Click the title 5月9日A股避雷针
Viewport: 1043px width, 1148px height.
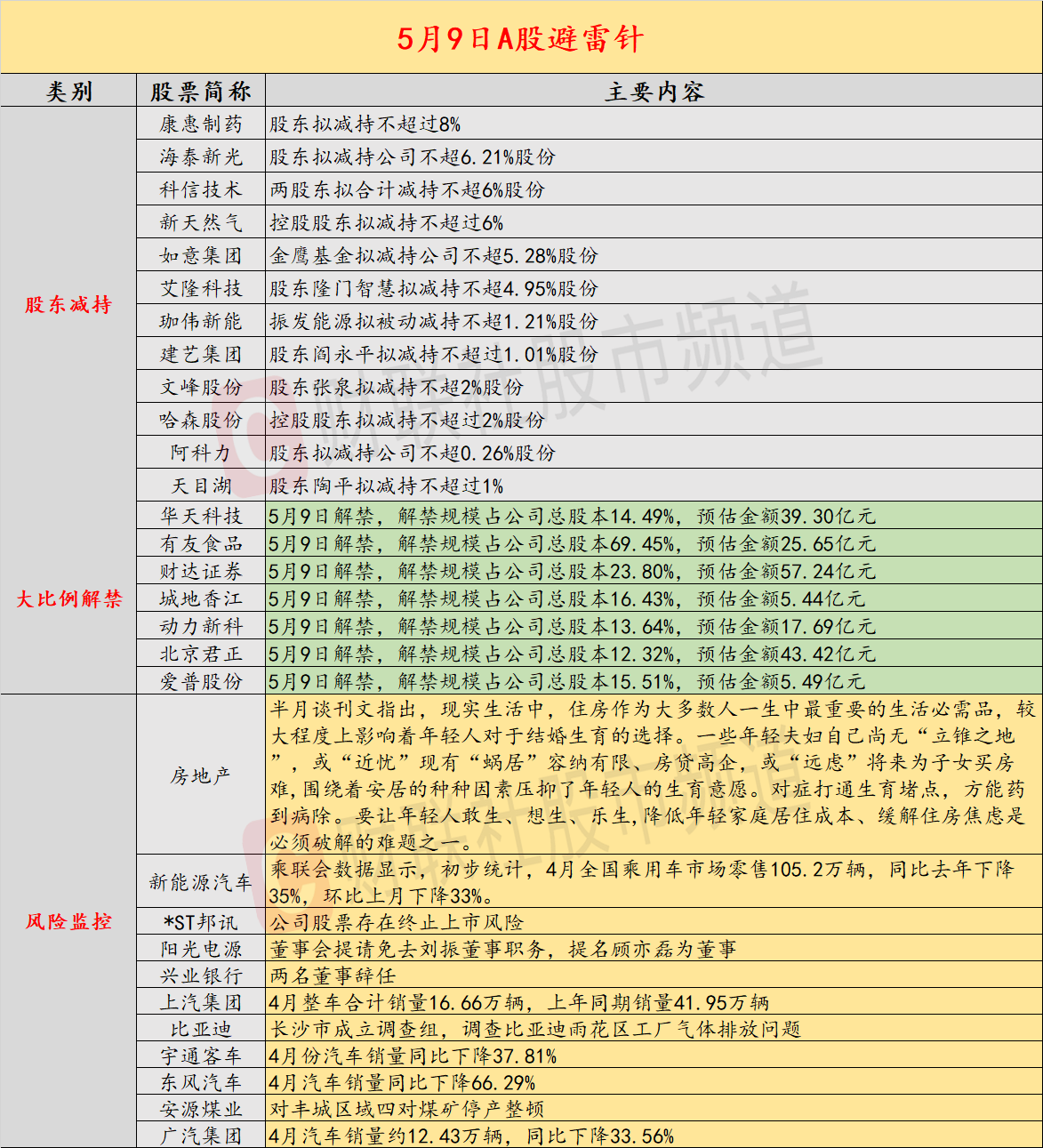[520, 38]
